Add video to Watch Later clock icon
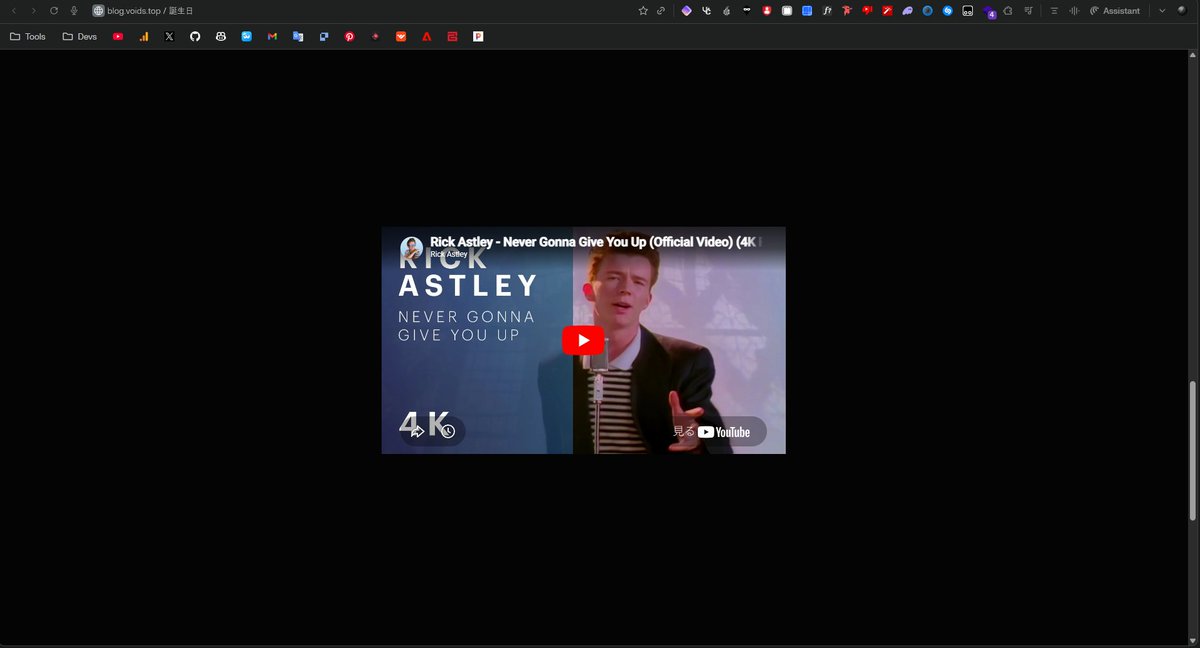The width and height of the screenshot is (1200, 648). pyautogui.click(x=448, y=431)
